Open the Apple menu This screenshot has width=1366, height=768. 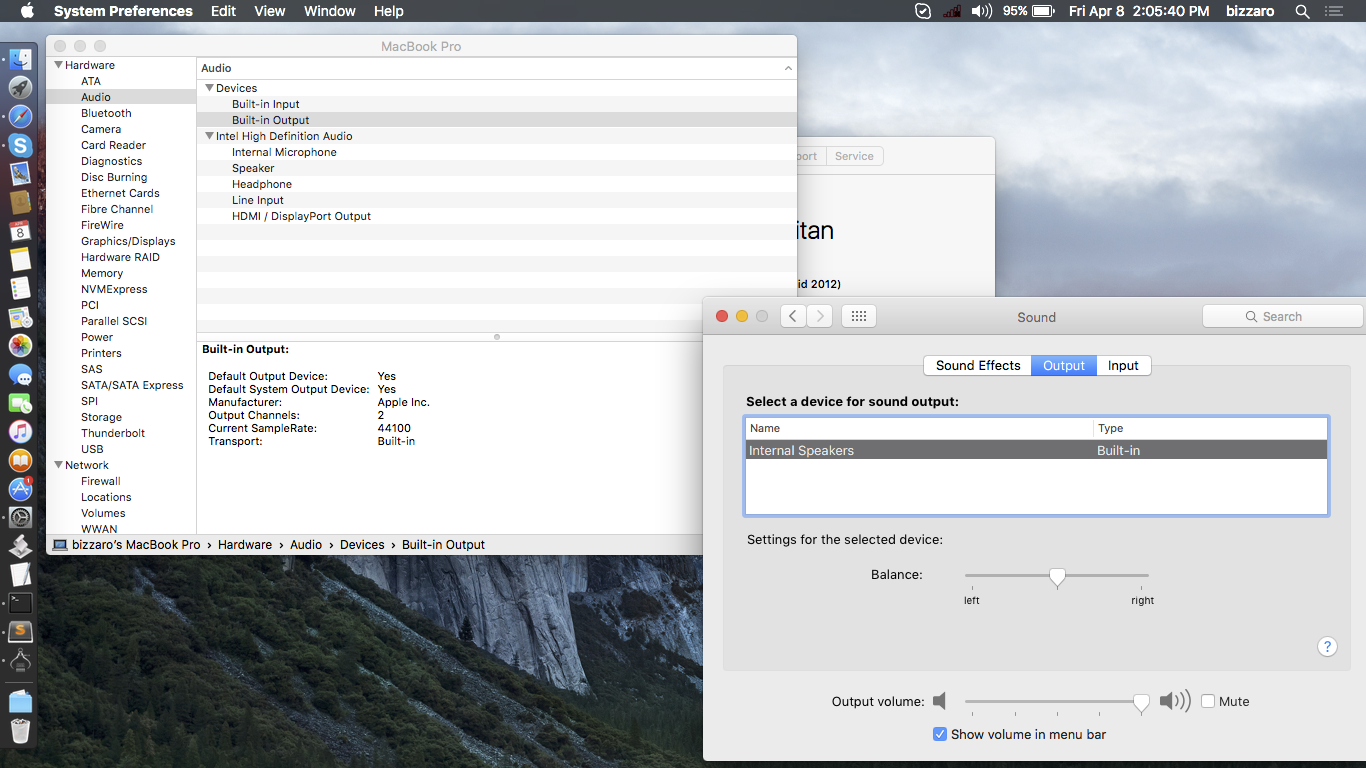(x=27, y=11)
